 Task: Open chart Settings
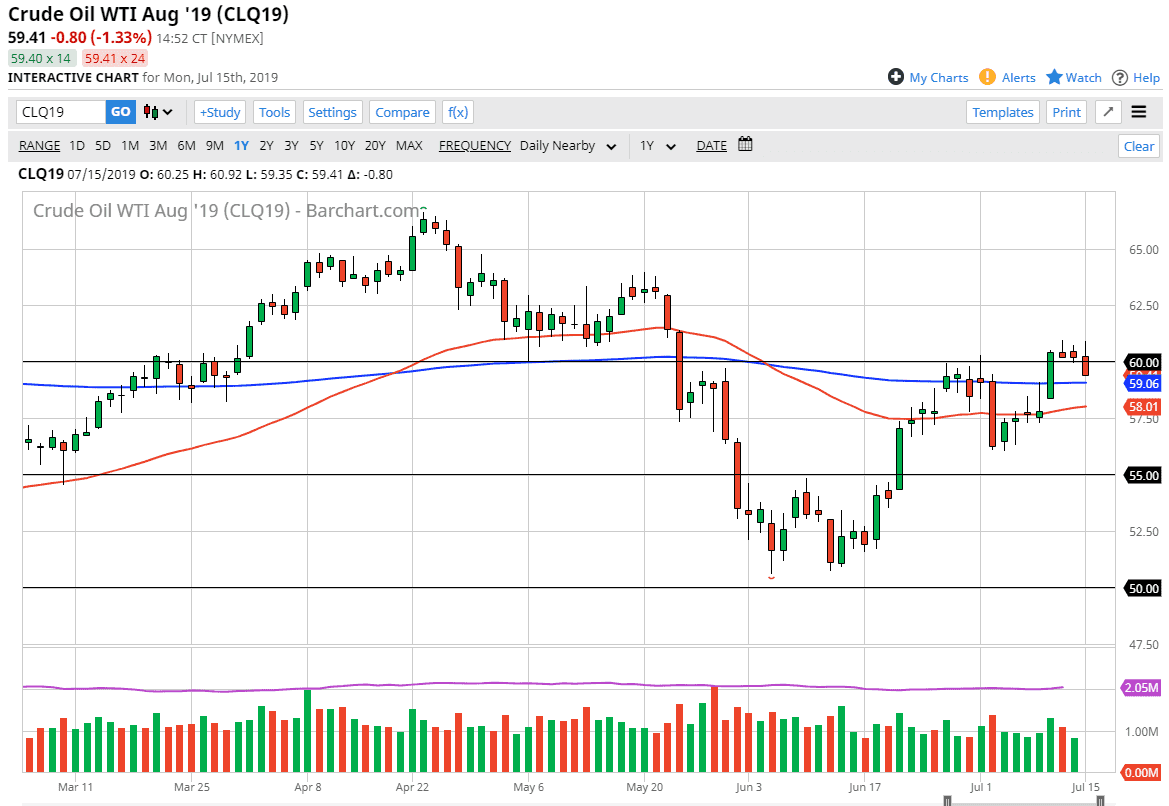click(x=332, y=112)
